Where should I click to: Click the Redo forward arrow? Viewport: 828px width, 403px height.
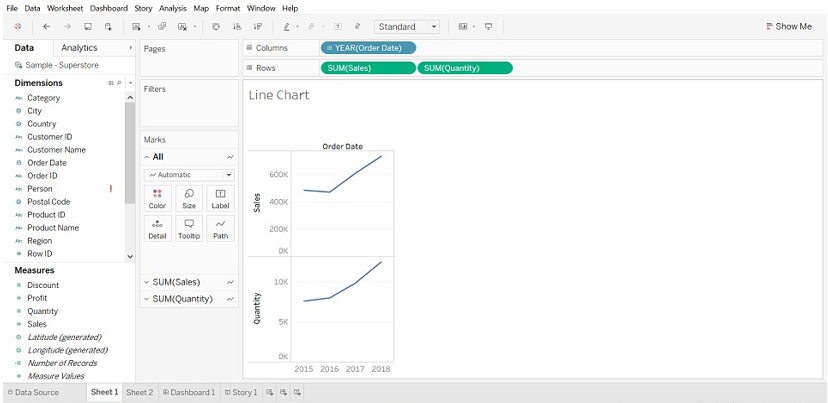(67, 26)
